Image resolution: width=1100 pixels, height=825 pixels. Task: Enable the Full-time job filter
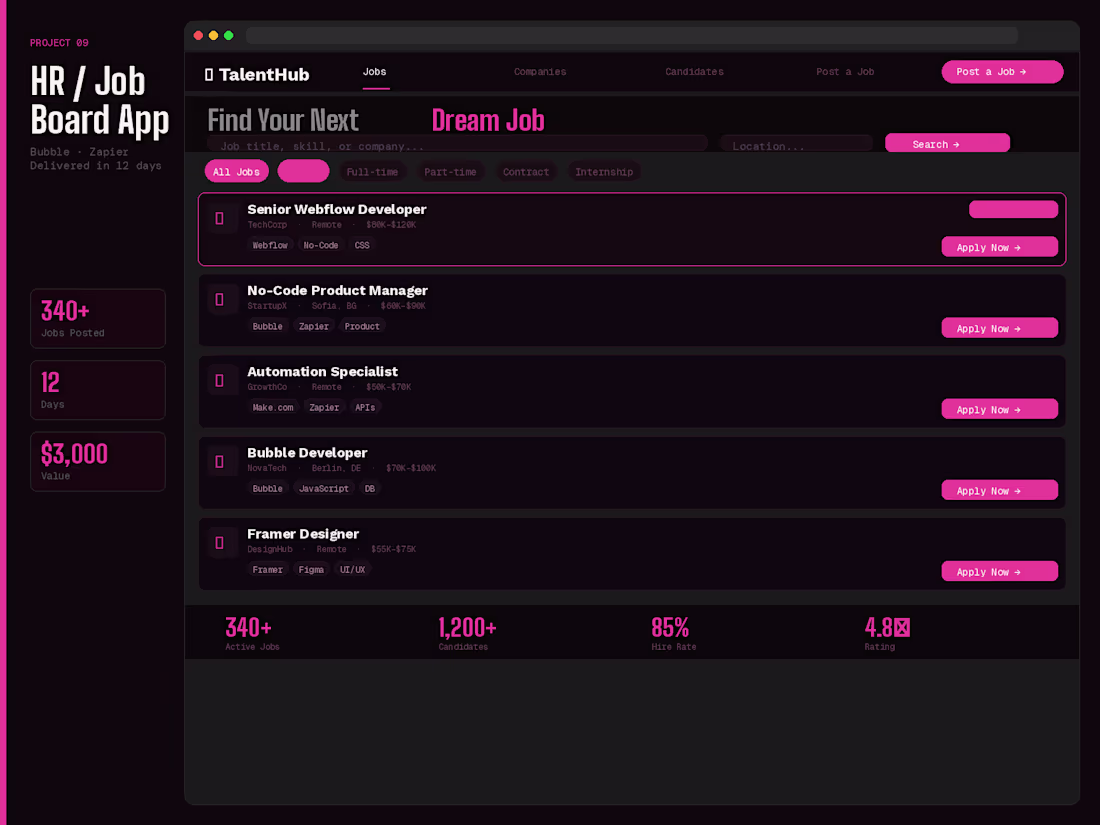point(371,171)
